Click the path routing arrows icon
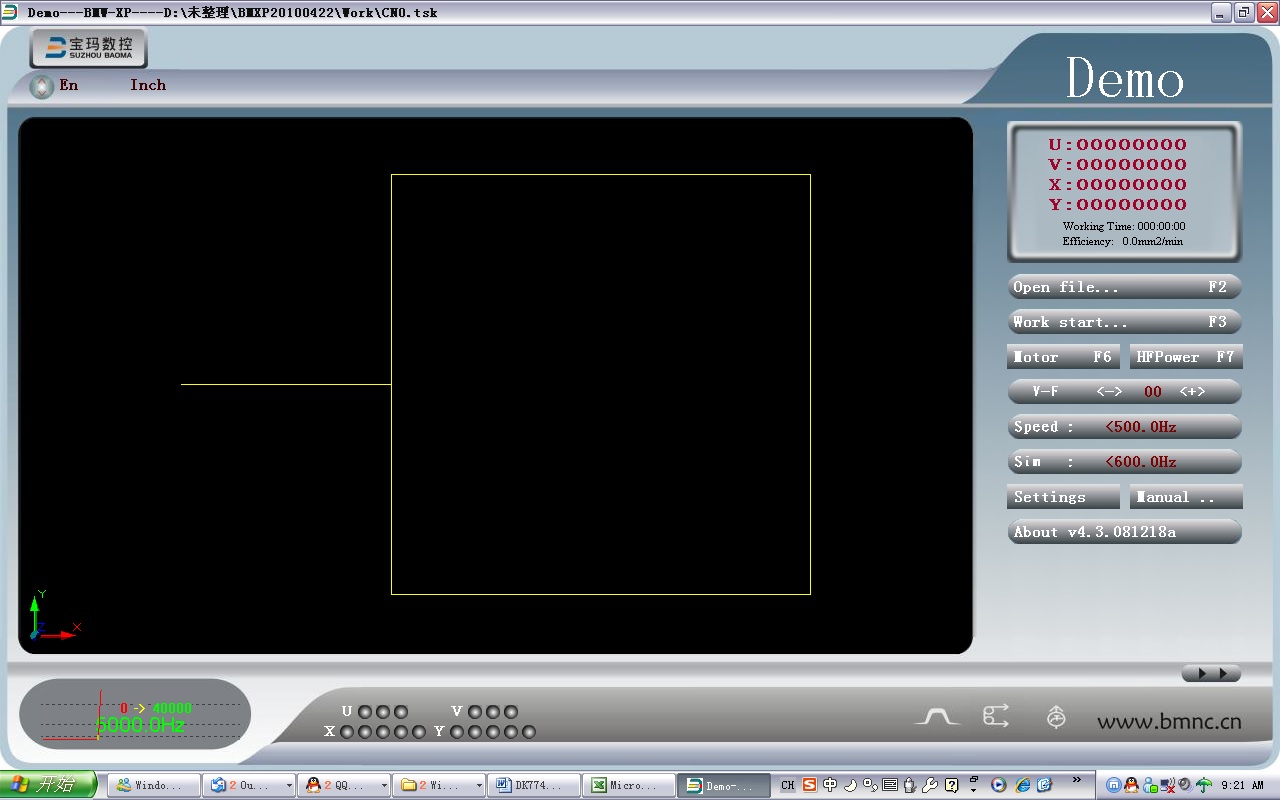The height and width of the screenshot is (800, 1280). (x=996, y=716)
